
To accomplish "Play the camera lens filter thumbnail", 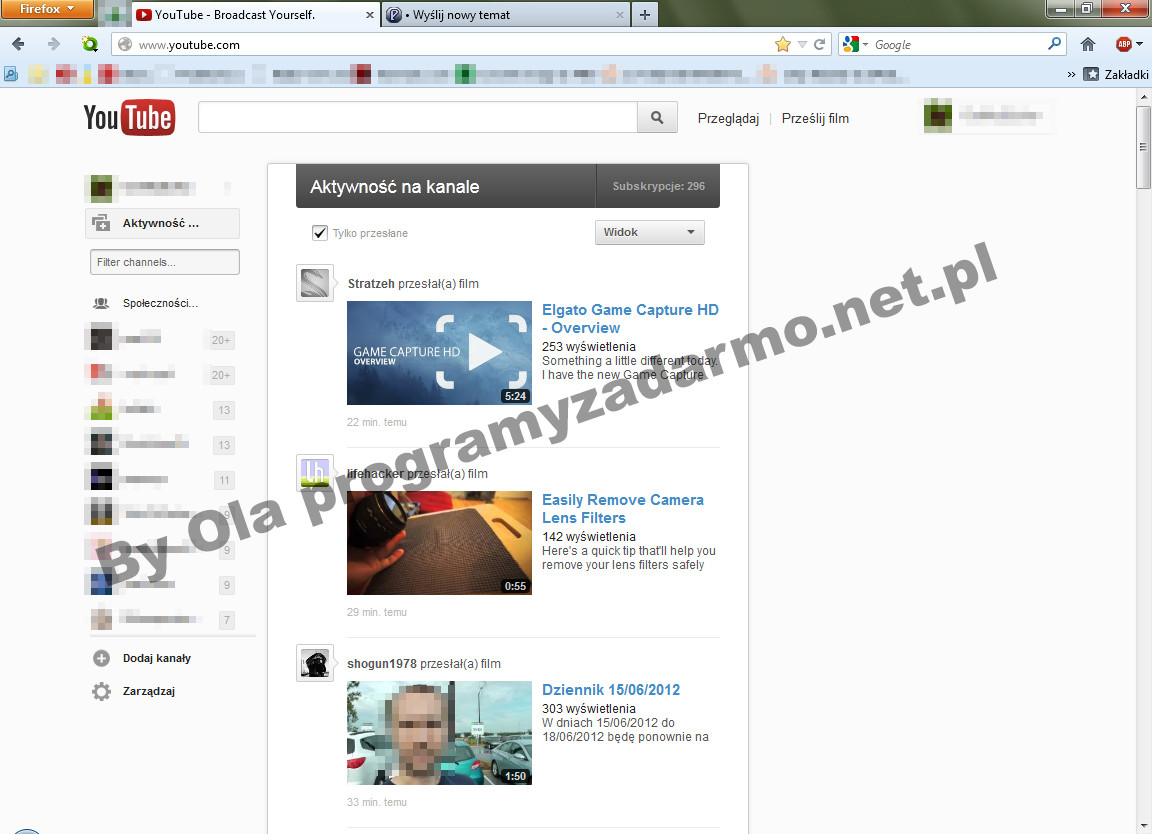I will (439, 543).
